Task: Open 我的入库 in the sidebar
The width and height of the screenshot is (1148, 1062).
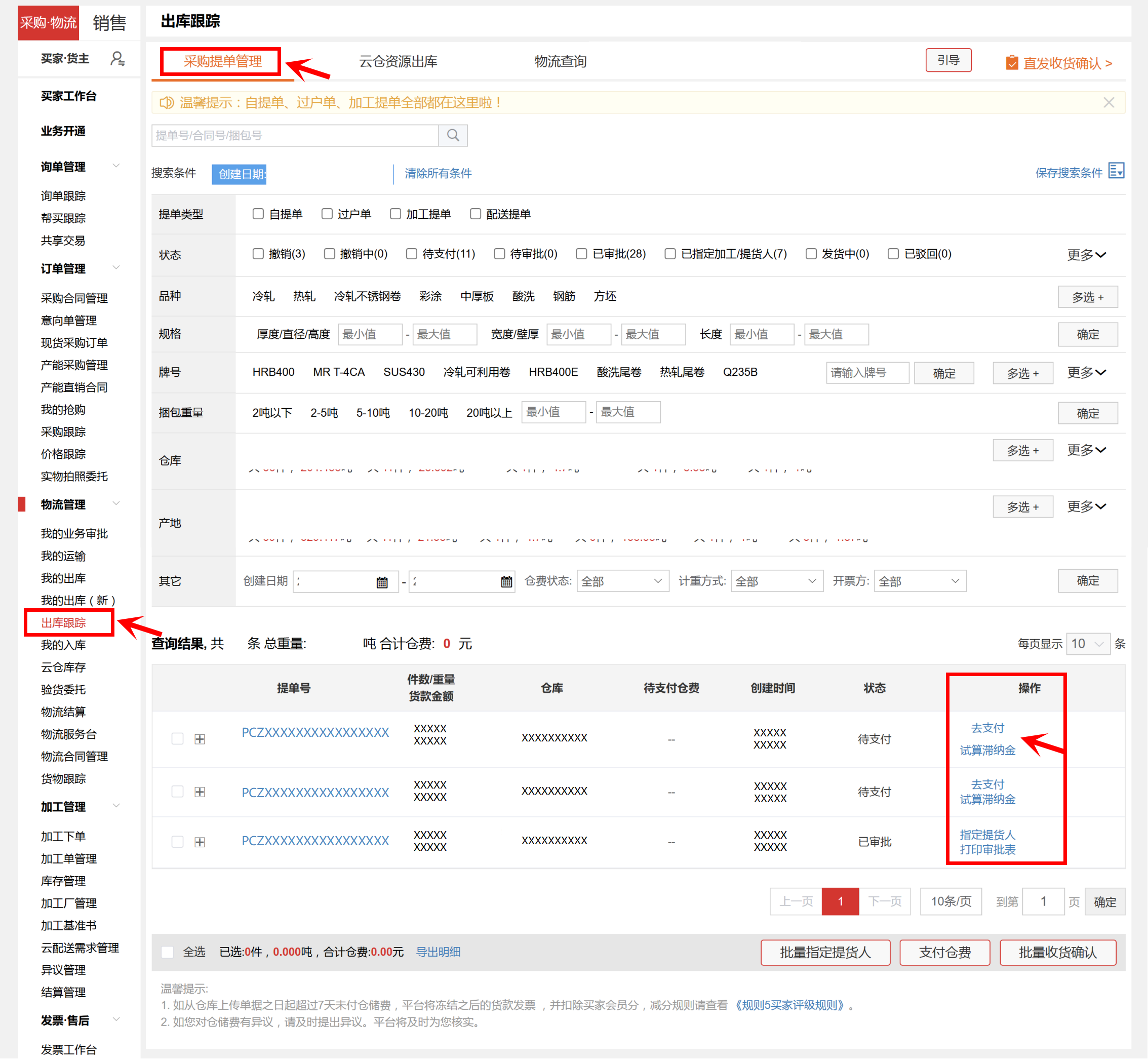Action: 63,645
